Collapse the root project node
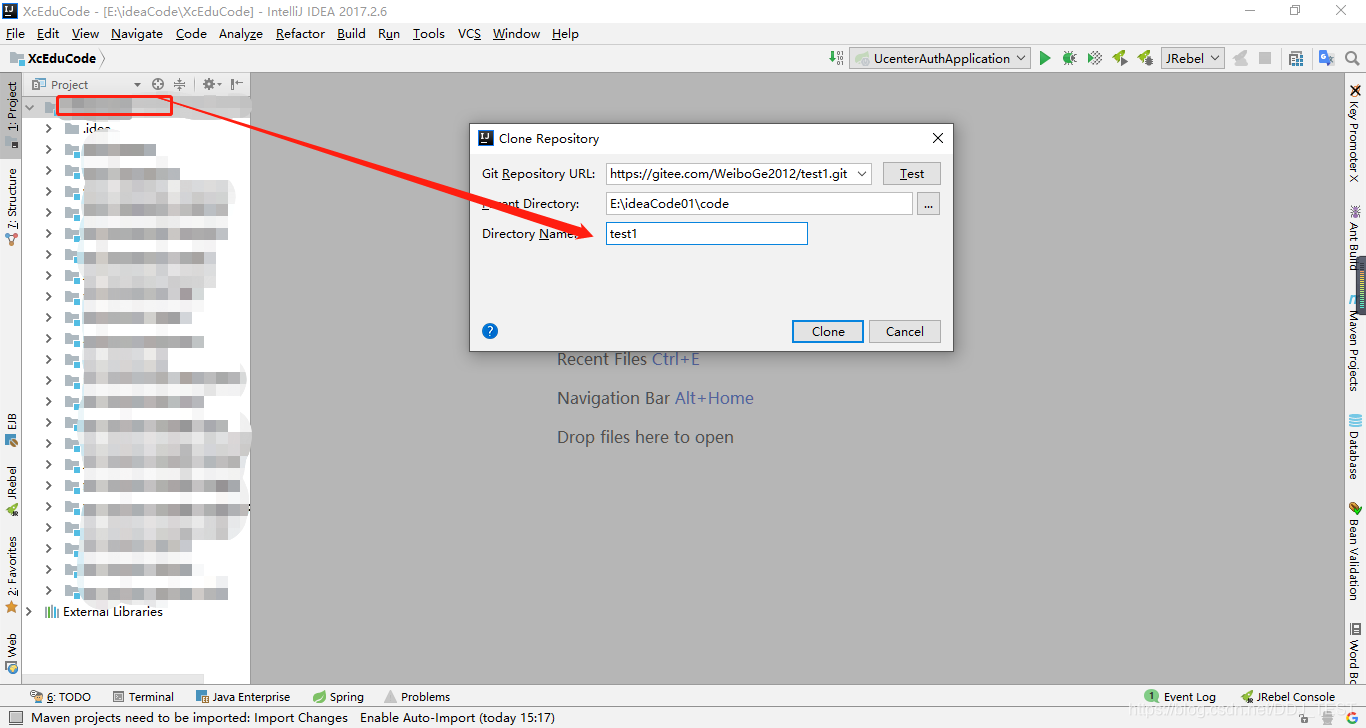Screen dimensions: 1366x728 pos(29,107)
